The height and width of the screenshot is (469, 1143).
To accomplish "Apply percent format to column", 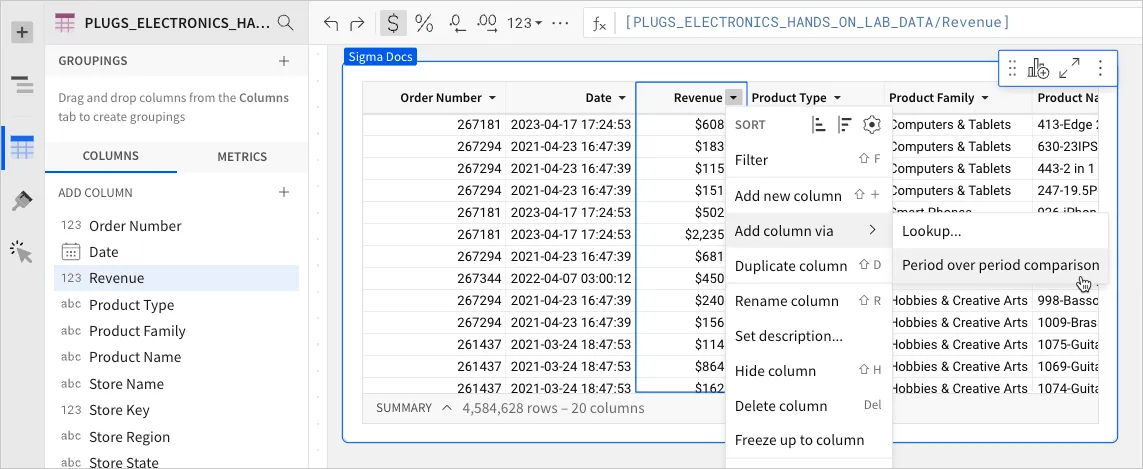I will [x=424, y=23].
